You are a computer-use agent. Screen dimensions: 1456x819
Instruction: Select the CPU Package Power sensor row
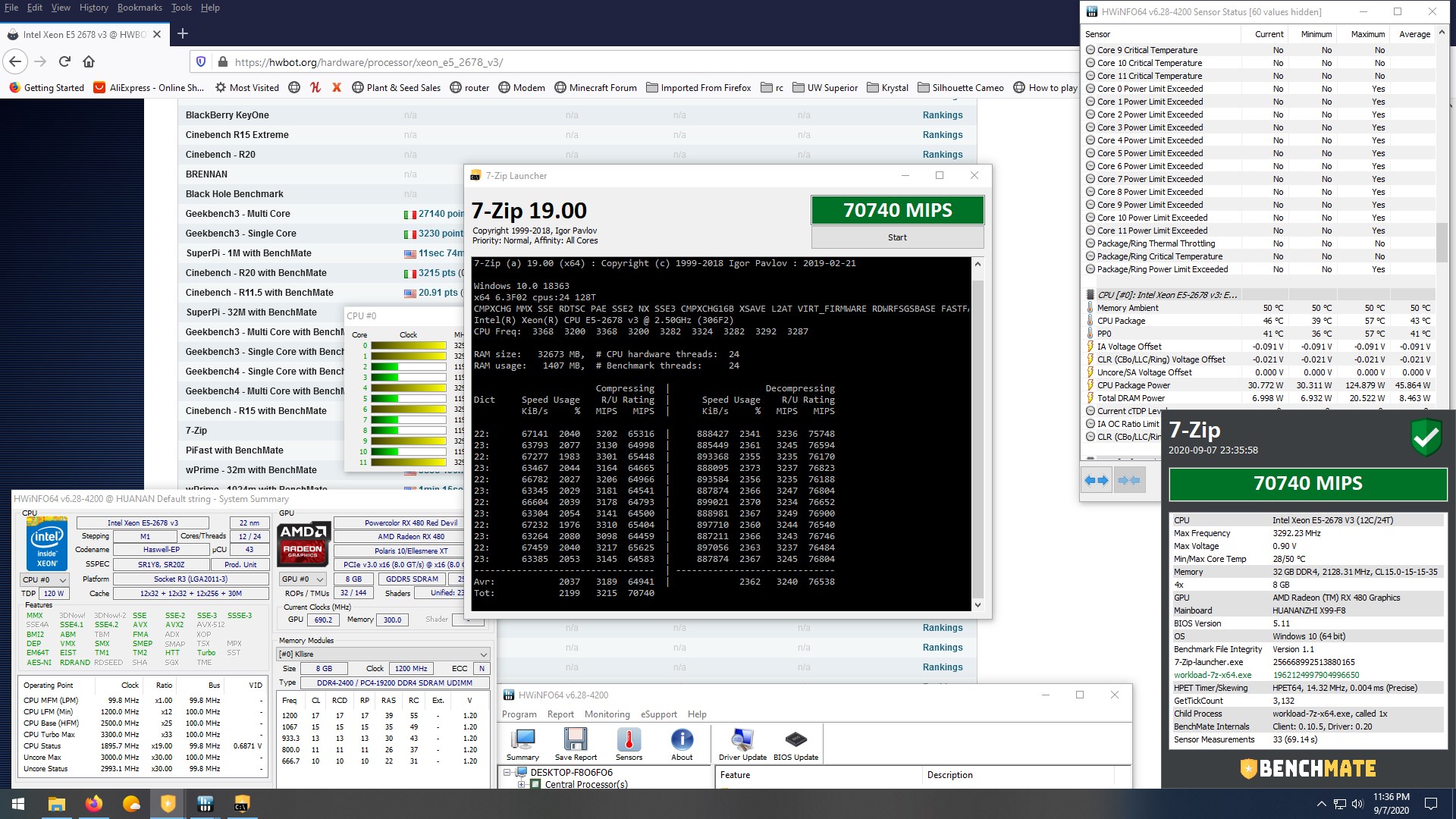click(x=1259, y=385)
